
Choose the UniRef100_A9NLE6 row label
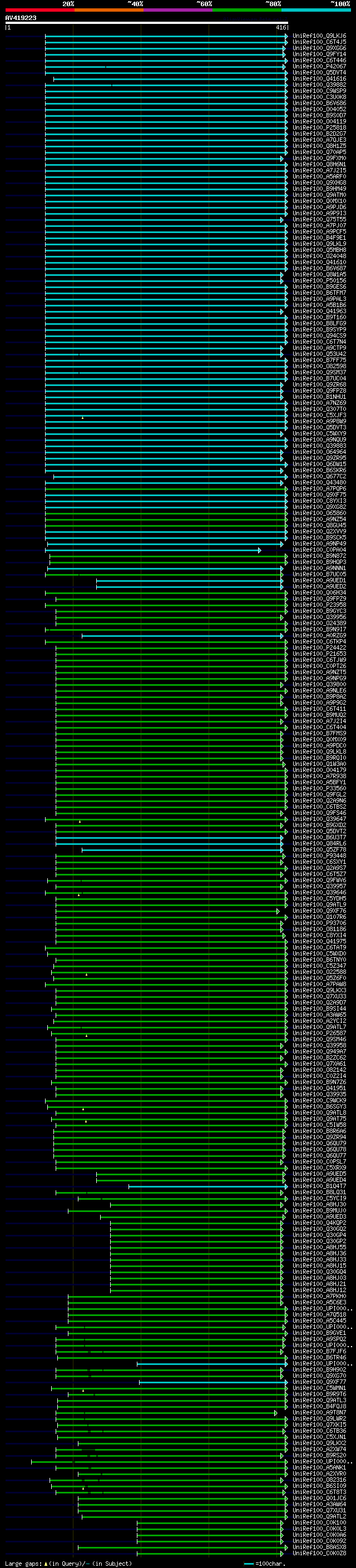[x=319, y=690]
